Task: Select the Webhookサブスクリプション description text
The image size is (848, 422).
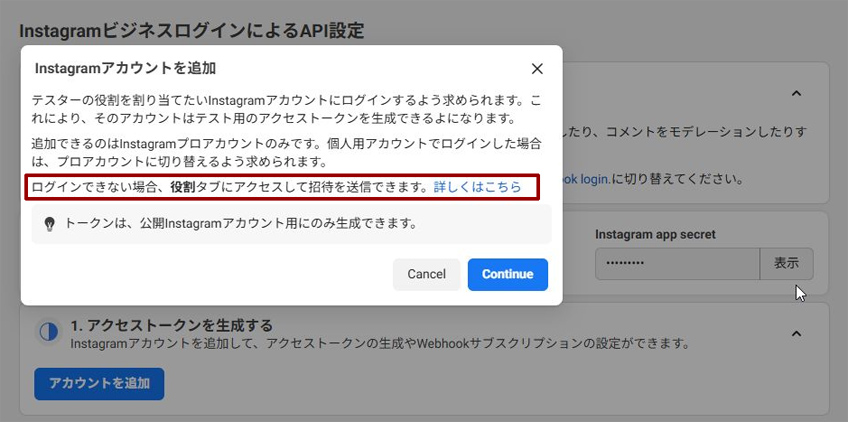Action: pos(382,344)
